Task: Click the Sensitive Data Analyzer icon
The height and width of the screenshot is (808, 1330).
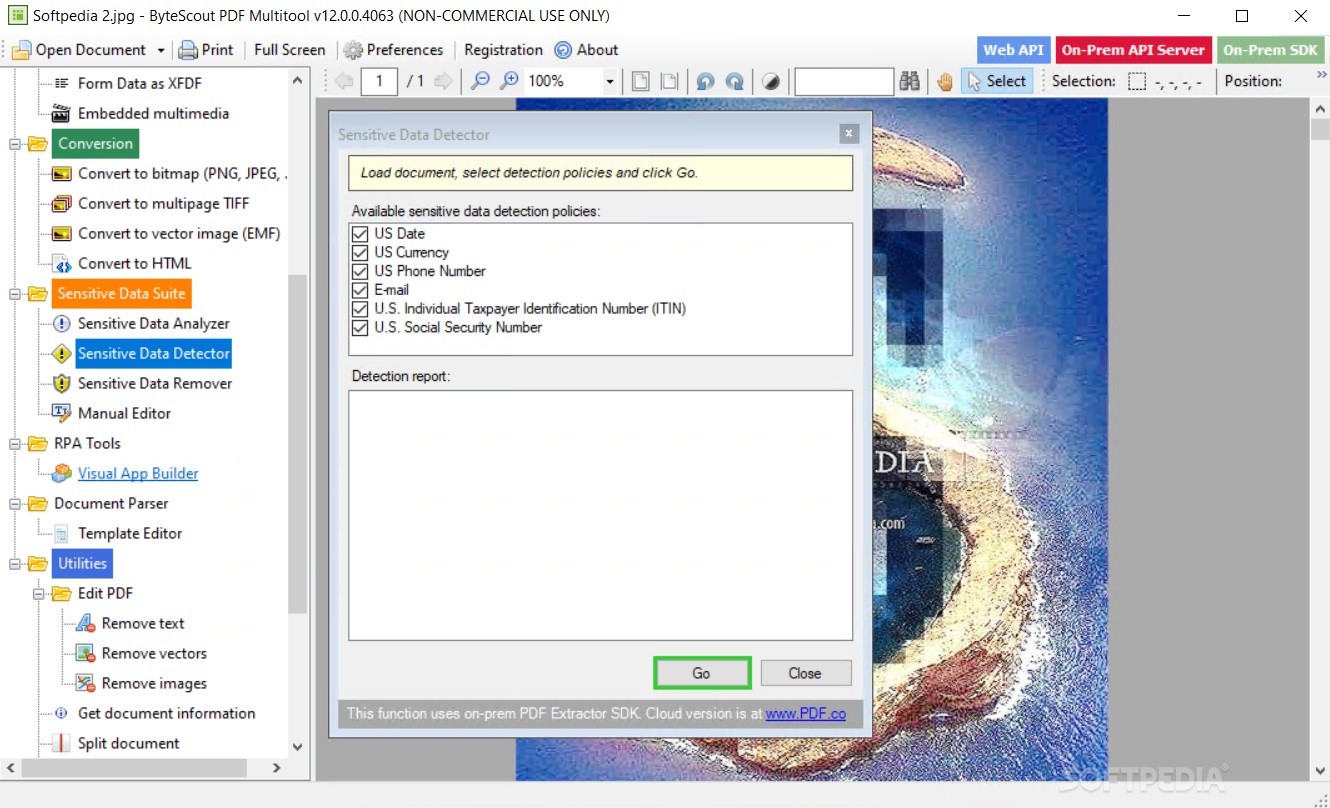Action: coord(62,323)
